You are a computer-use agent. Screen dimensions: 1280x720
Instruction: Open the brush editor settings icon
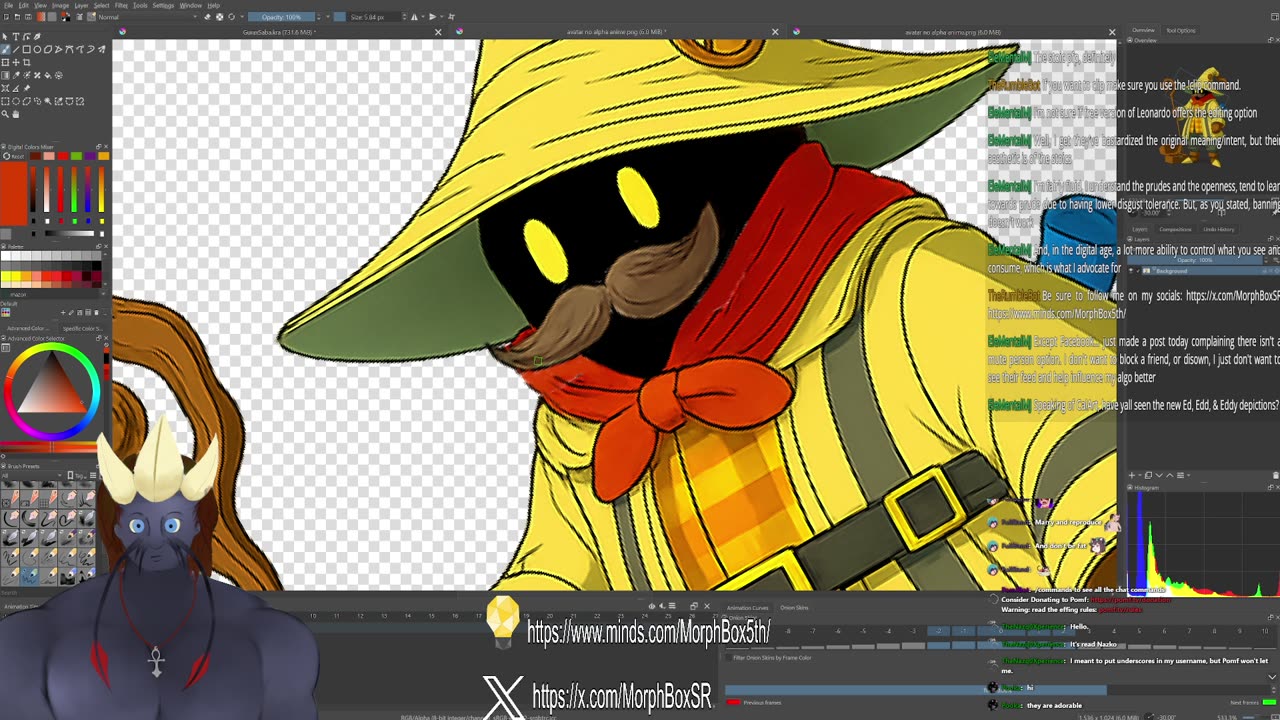(x=79, y=17)
